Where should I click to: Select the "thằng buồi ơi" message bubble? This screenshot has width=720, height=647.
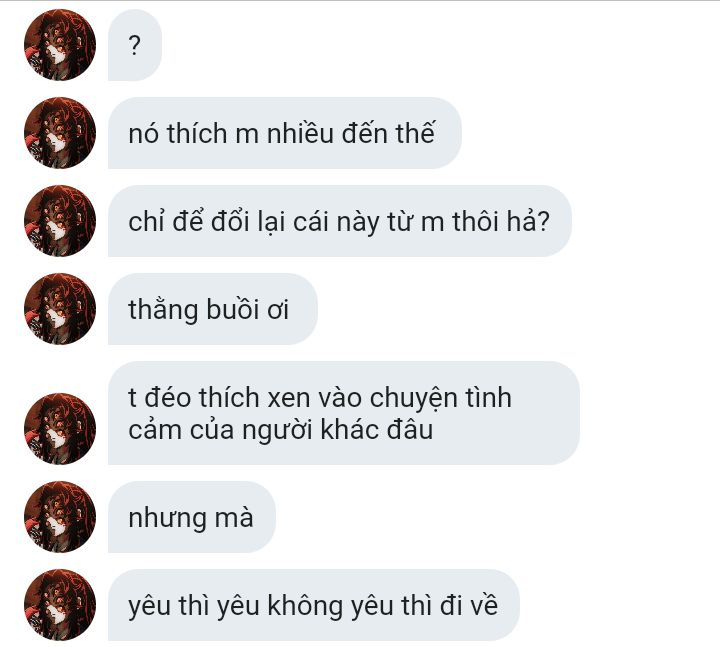pyautogui.click(x=213, y=309)
